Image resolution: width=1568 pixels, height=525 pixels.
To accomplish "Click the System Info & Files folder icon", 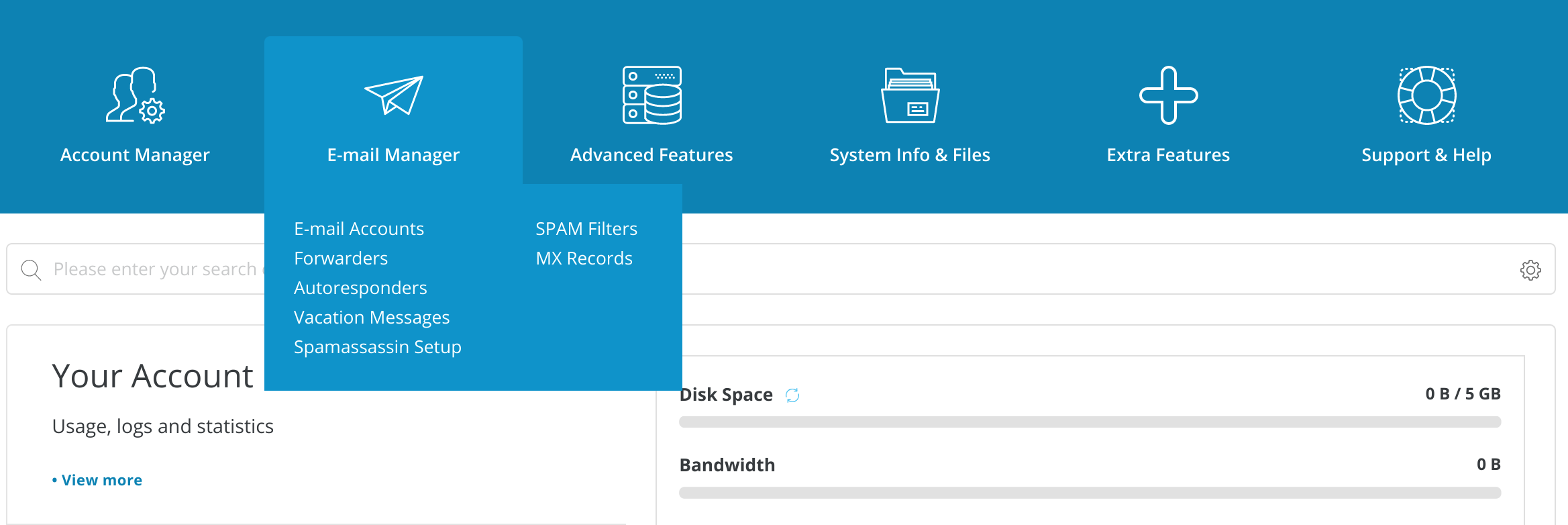I will coord(910,95).
